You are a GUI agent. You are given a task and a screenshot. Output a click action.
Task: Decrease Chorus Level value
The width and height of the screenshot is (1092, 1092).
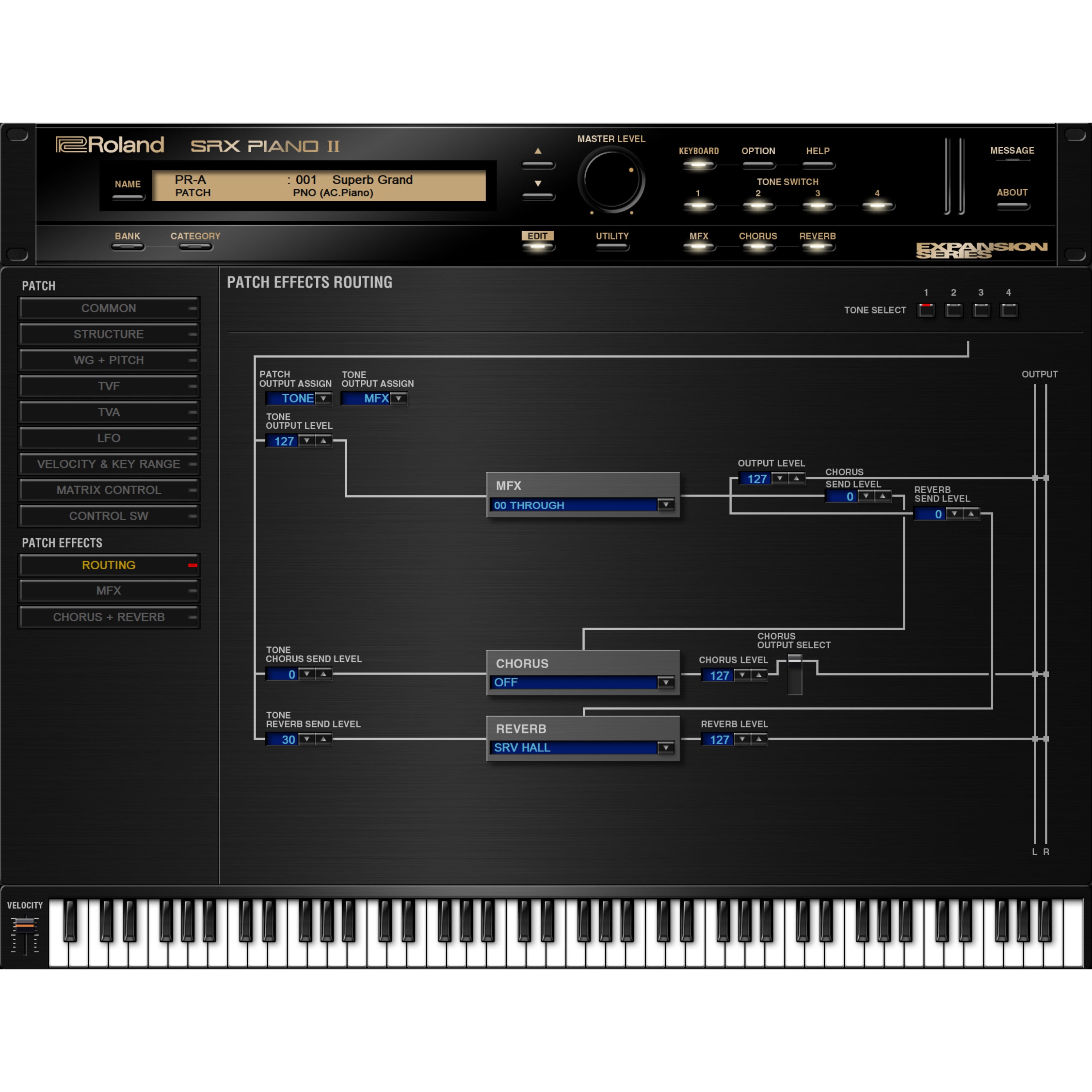point(742,675)
